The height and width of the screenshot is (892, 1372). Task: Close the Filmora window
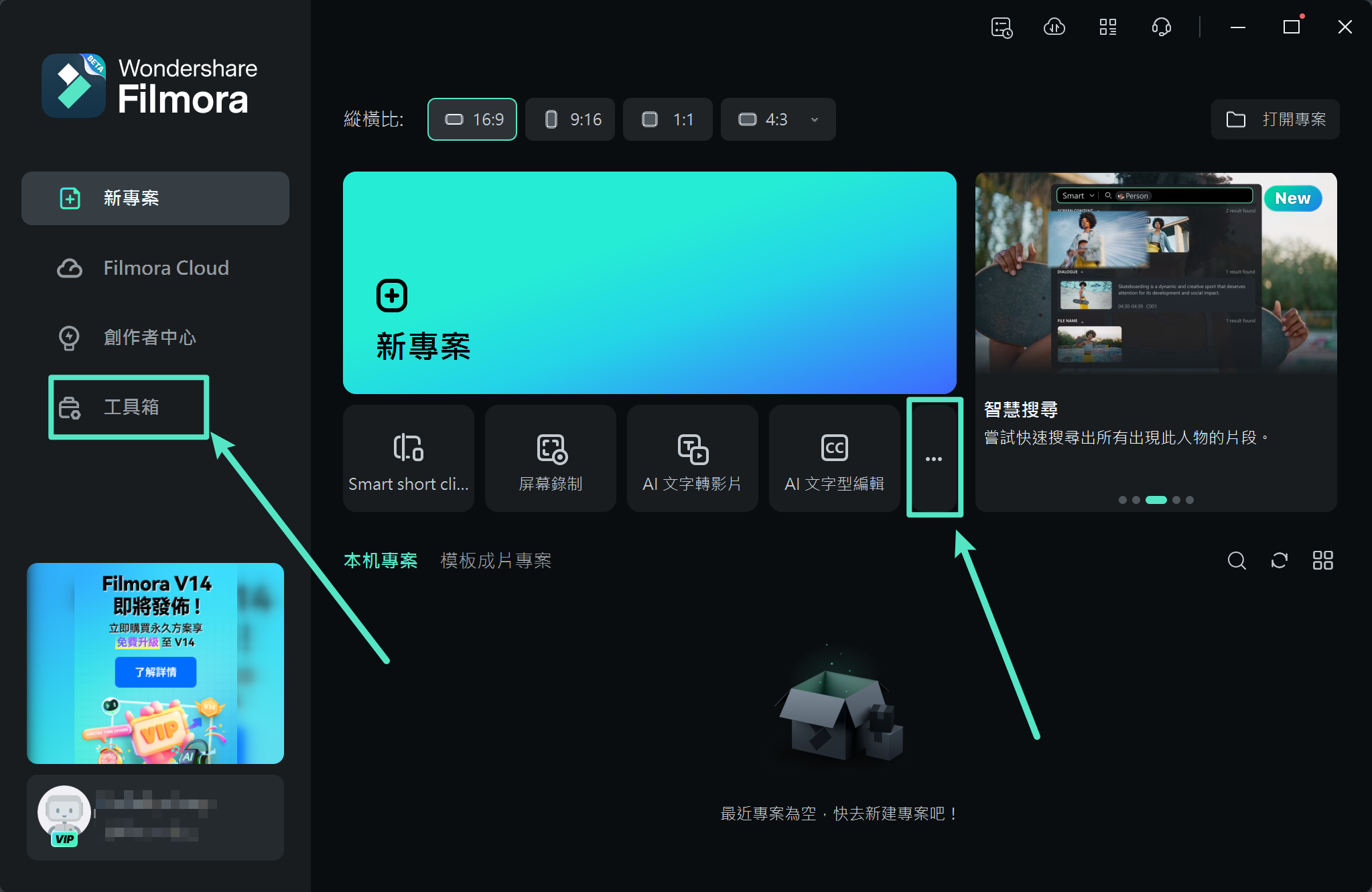tap(1345, 27)
